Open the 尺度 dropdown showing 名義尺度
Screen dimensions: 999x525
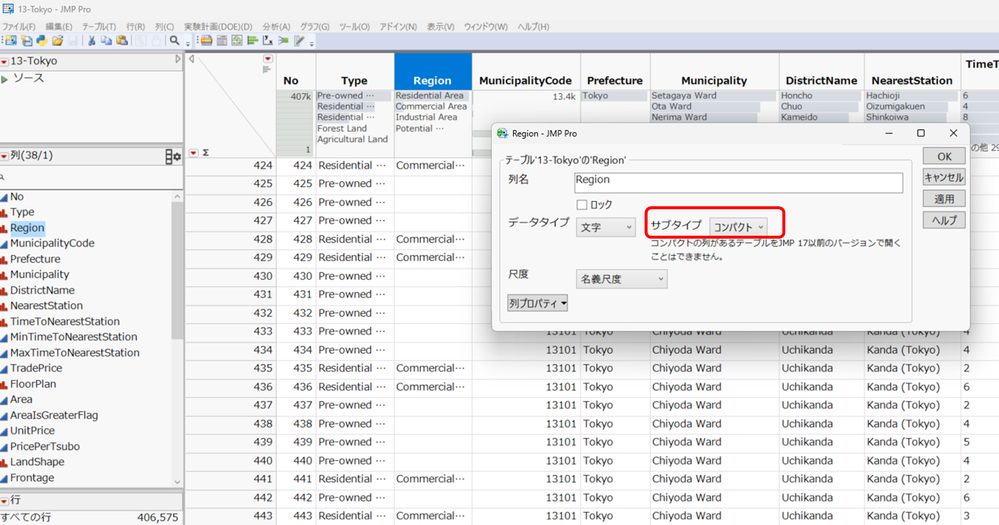click(621, 279)
